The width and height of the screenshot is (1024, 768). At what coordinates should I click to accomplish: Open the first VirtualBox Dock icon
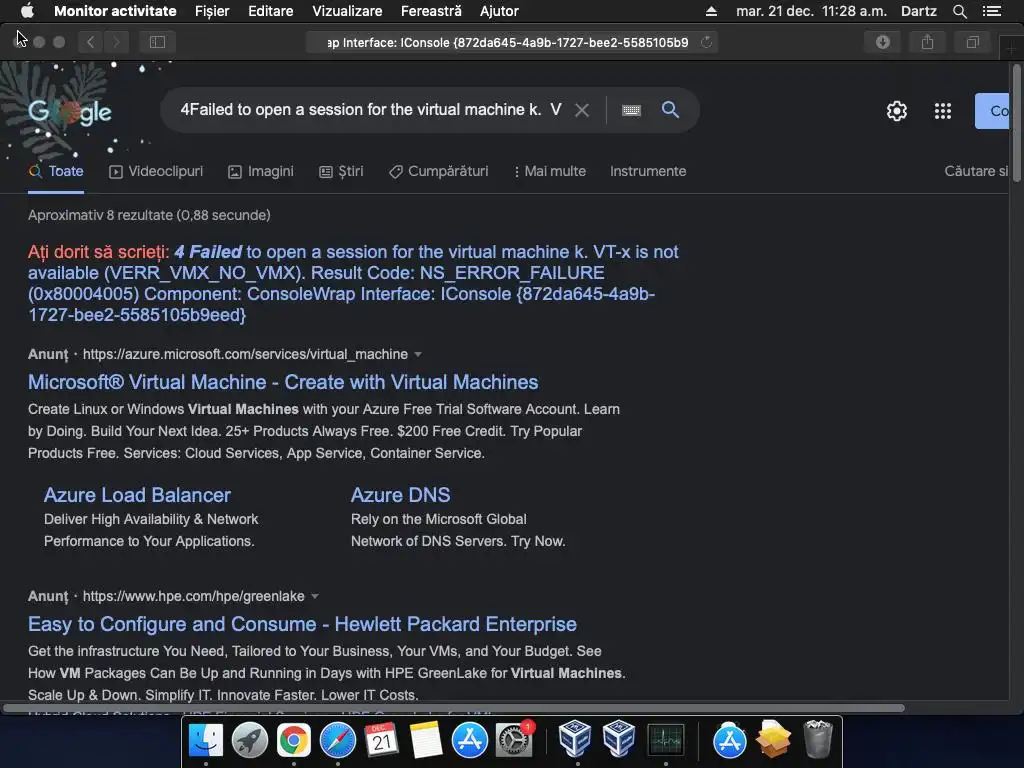tap(575, 739)
